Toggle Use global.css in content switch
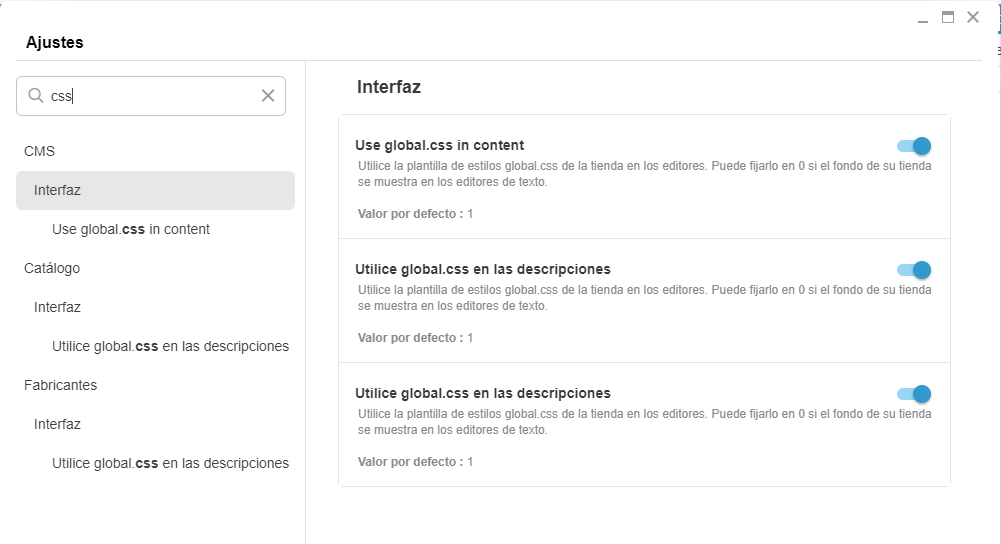 click(x=914, y=146)
